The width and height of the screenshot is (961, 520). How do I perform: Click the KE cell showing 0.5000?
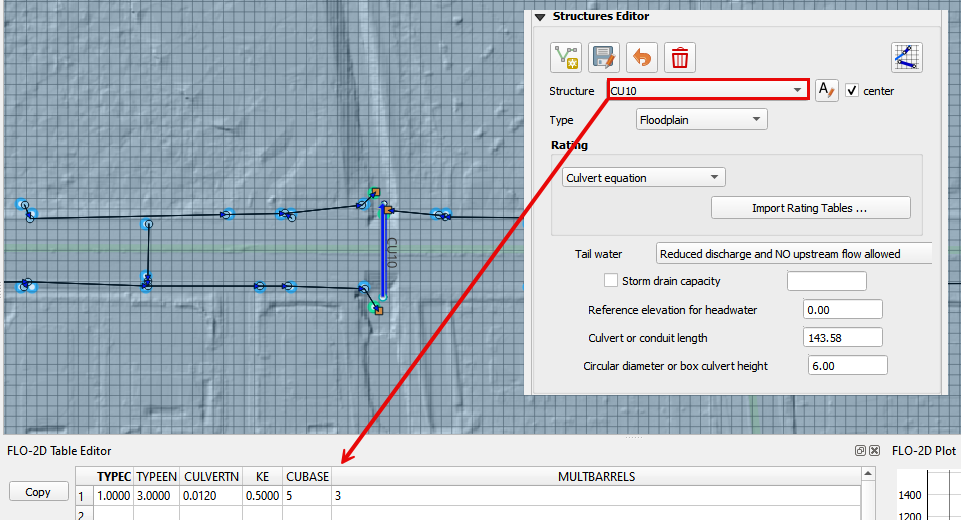[262, 495]
